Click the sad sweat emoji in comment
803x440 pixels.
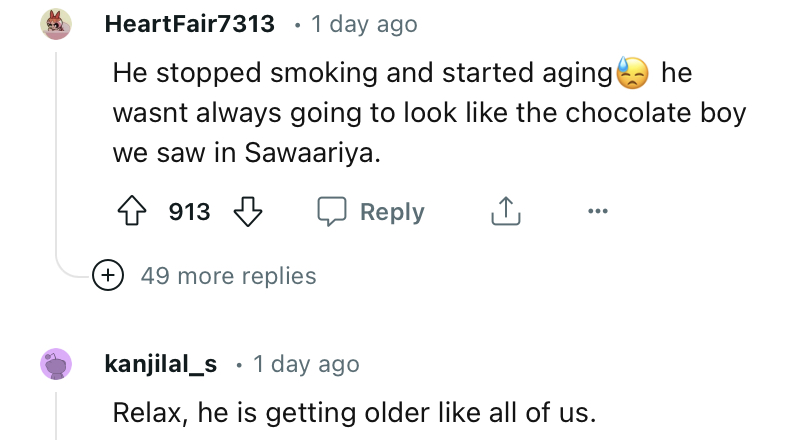632,74
